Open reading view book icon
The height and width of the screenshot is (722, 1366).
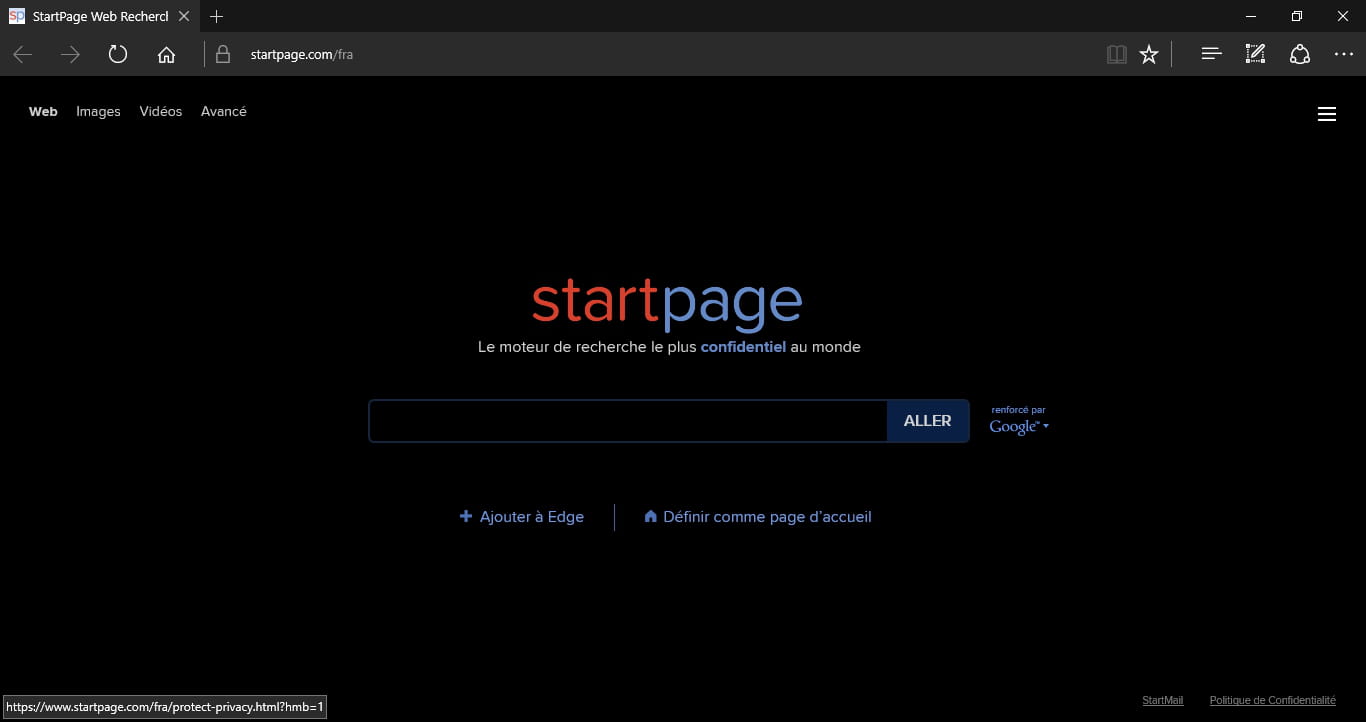tap(1117, 55)
